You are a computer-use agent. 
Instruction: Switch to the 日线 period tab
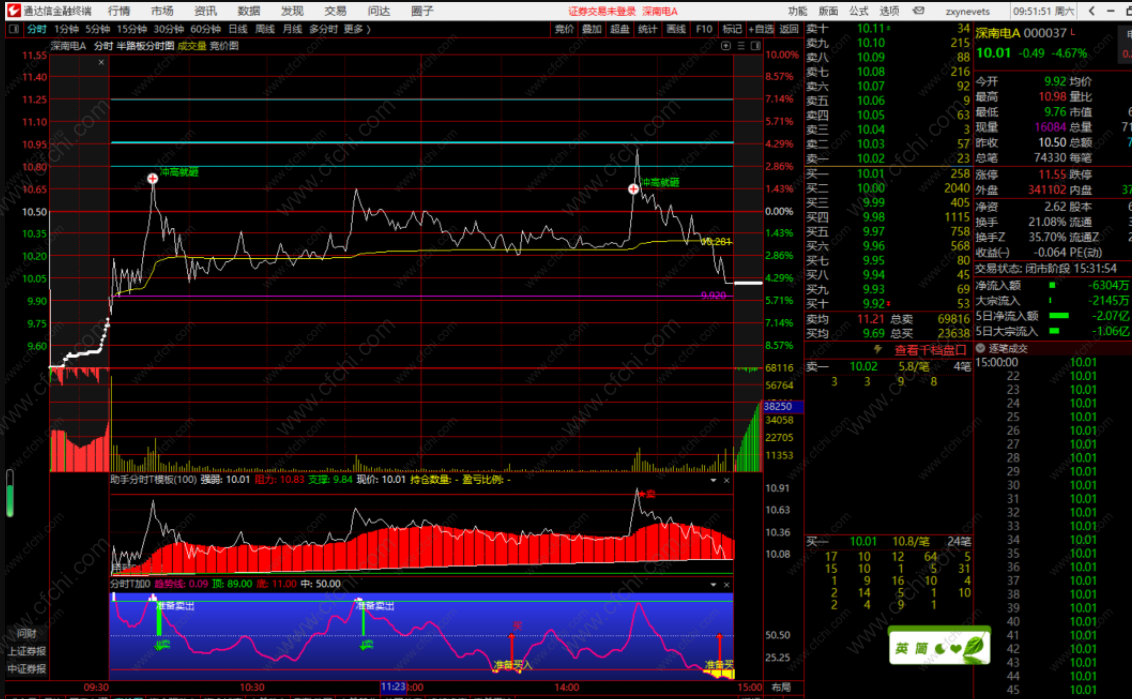pyautogui.click(x=238, y=29)
